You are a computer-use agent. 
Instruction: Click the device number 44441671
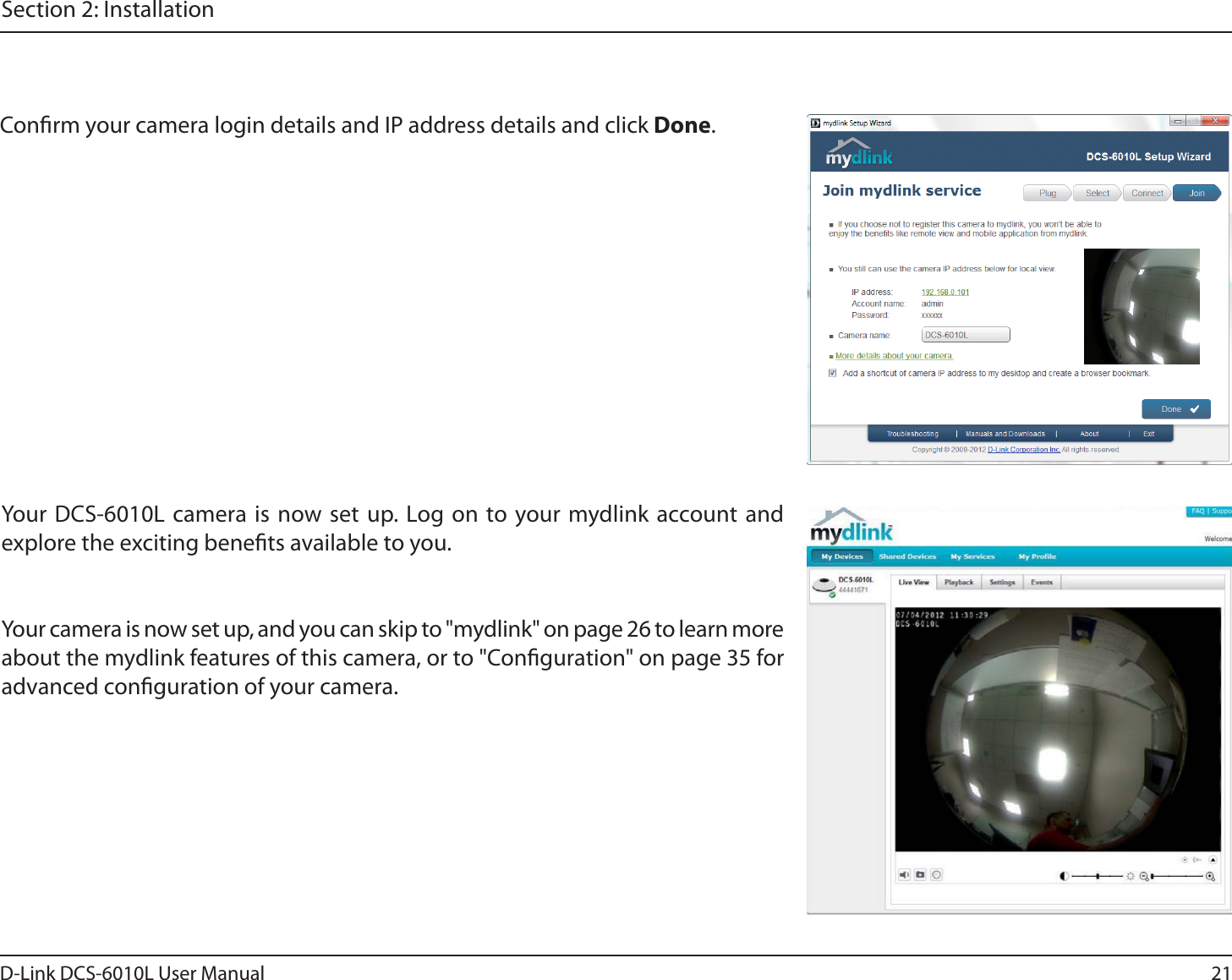pyautogui.click(x=853, y=590)
